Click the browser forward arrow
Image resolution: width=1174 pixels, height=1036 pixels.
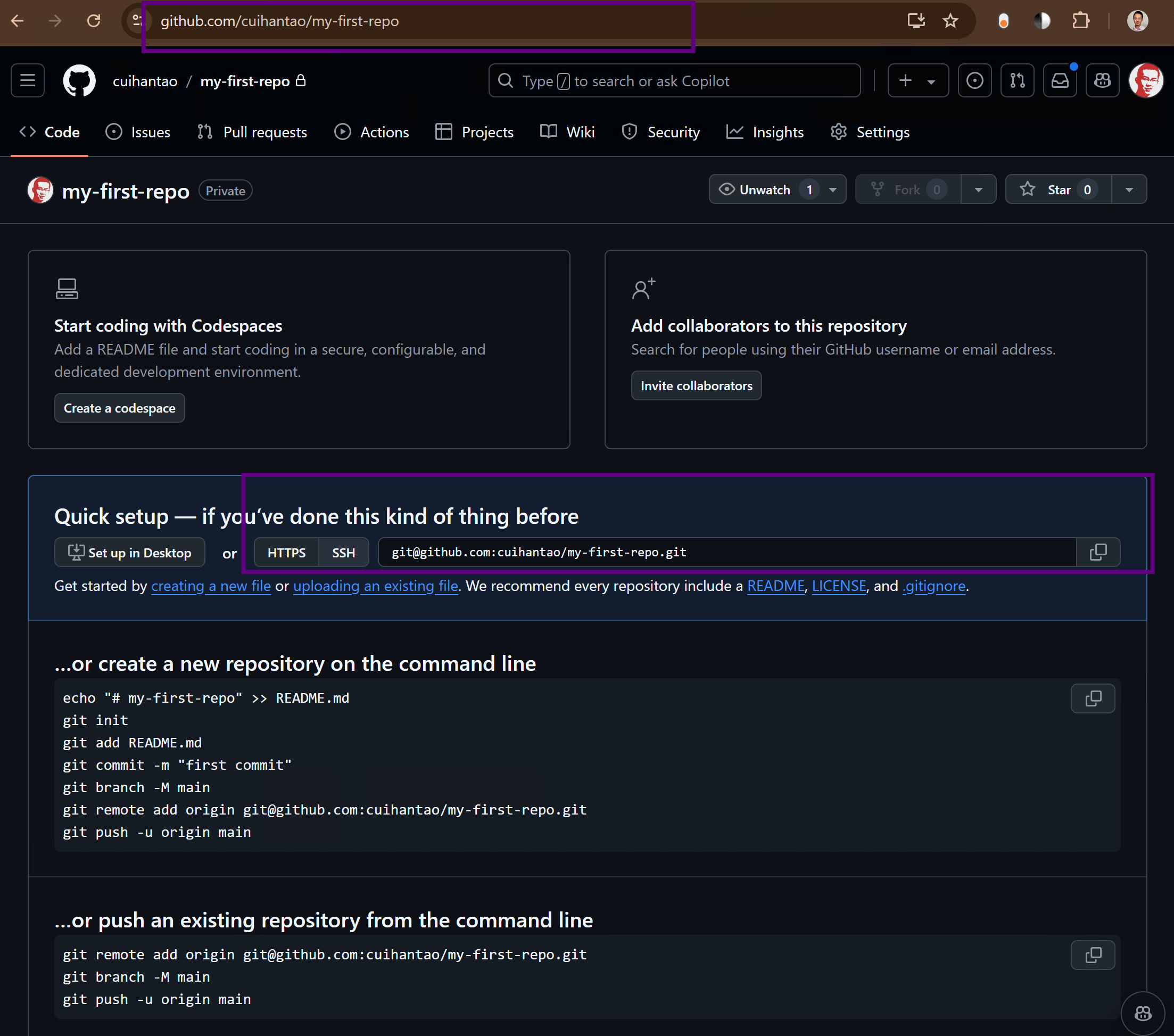[x=56, y=21]
